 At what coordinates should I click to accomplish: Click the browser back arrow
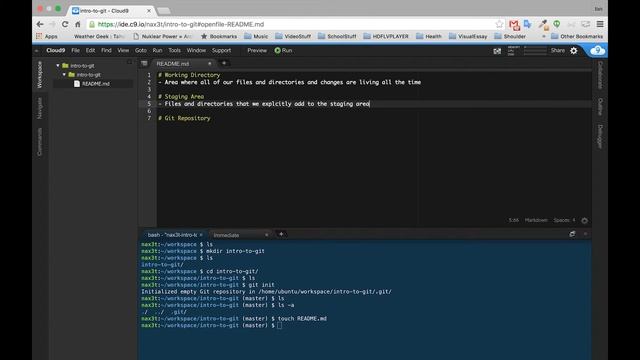click(40, 24)
